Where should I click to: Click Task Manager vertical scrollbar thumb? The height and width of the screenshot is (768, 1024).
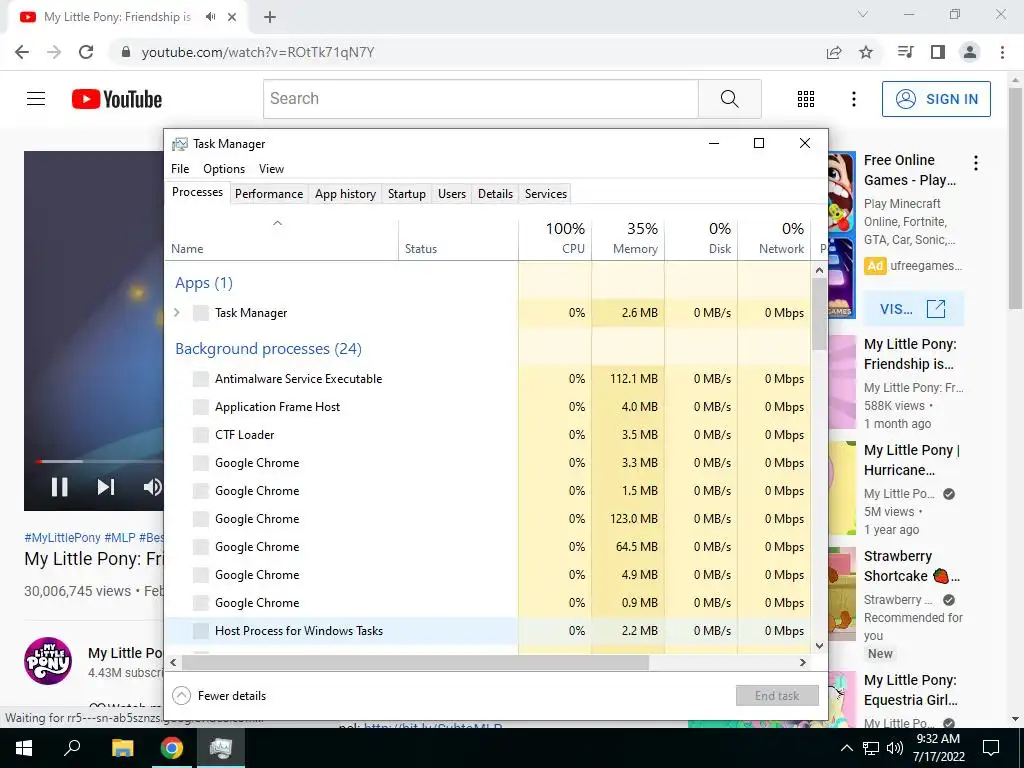(819, 313)
